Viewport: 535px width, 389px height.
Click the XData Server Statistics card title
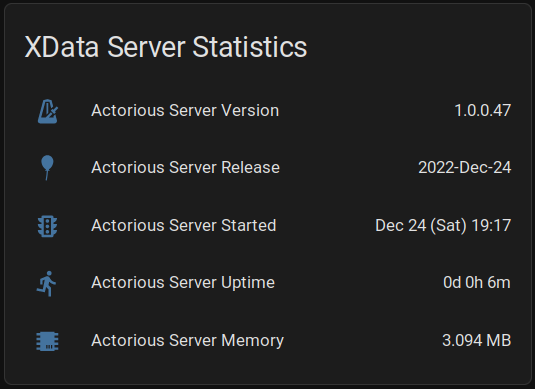pyautogui.click(x=166, y=47)
